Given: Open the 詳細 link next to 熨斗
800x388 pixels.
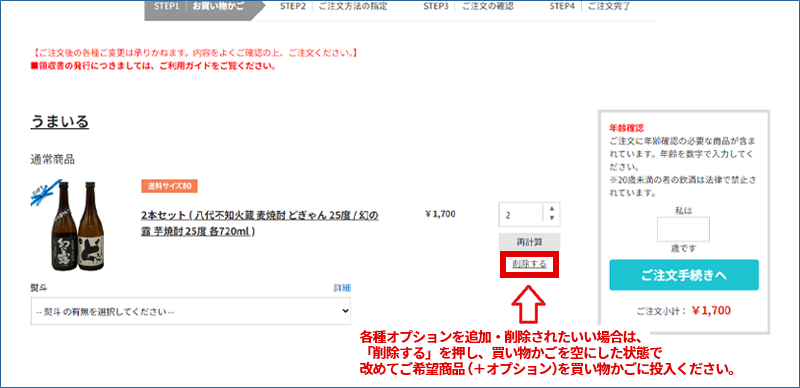Looking at the screenshot, I should click(342, 288).
